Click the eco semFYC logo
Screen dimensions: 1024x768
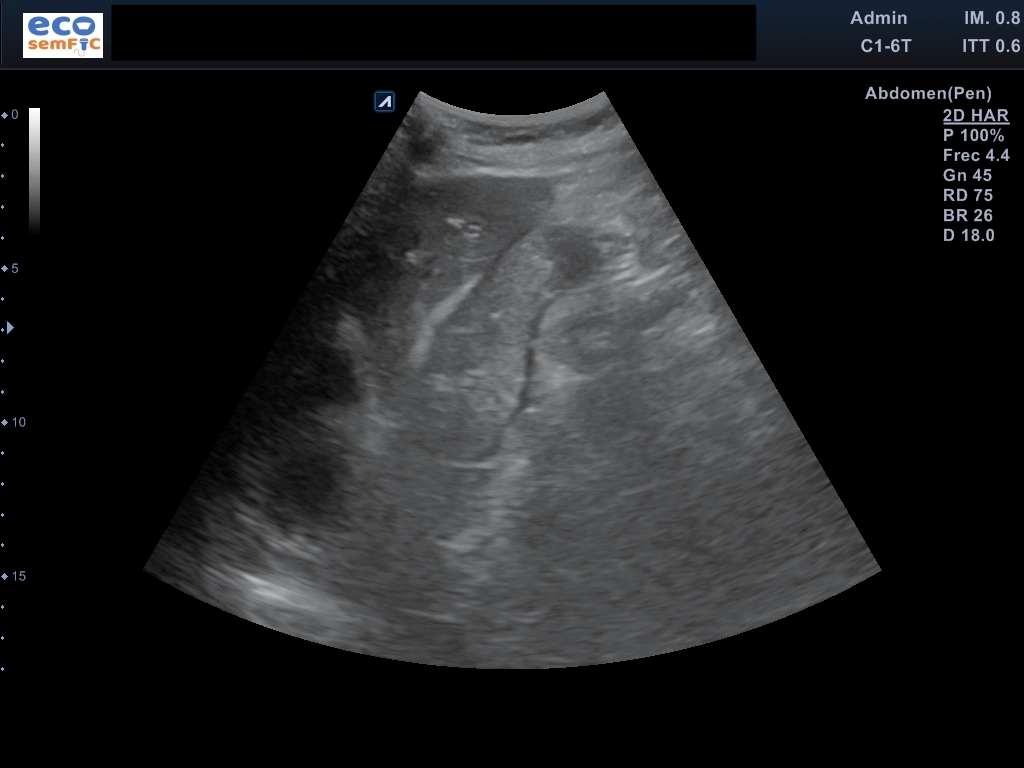point(63,35)
